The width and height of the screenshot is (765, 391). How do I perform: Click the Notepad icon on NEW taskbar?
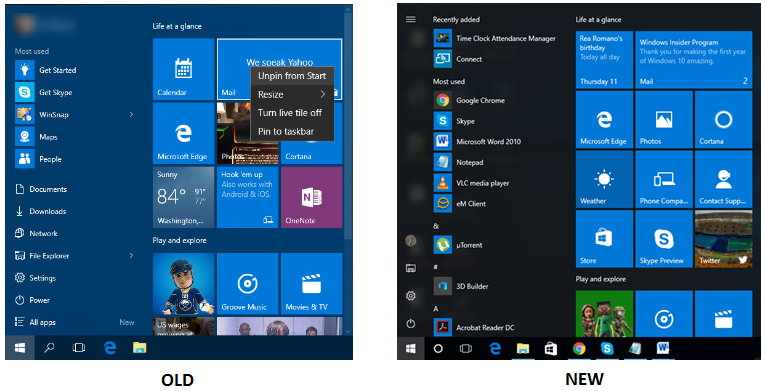pos(635,349)
